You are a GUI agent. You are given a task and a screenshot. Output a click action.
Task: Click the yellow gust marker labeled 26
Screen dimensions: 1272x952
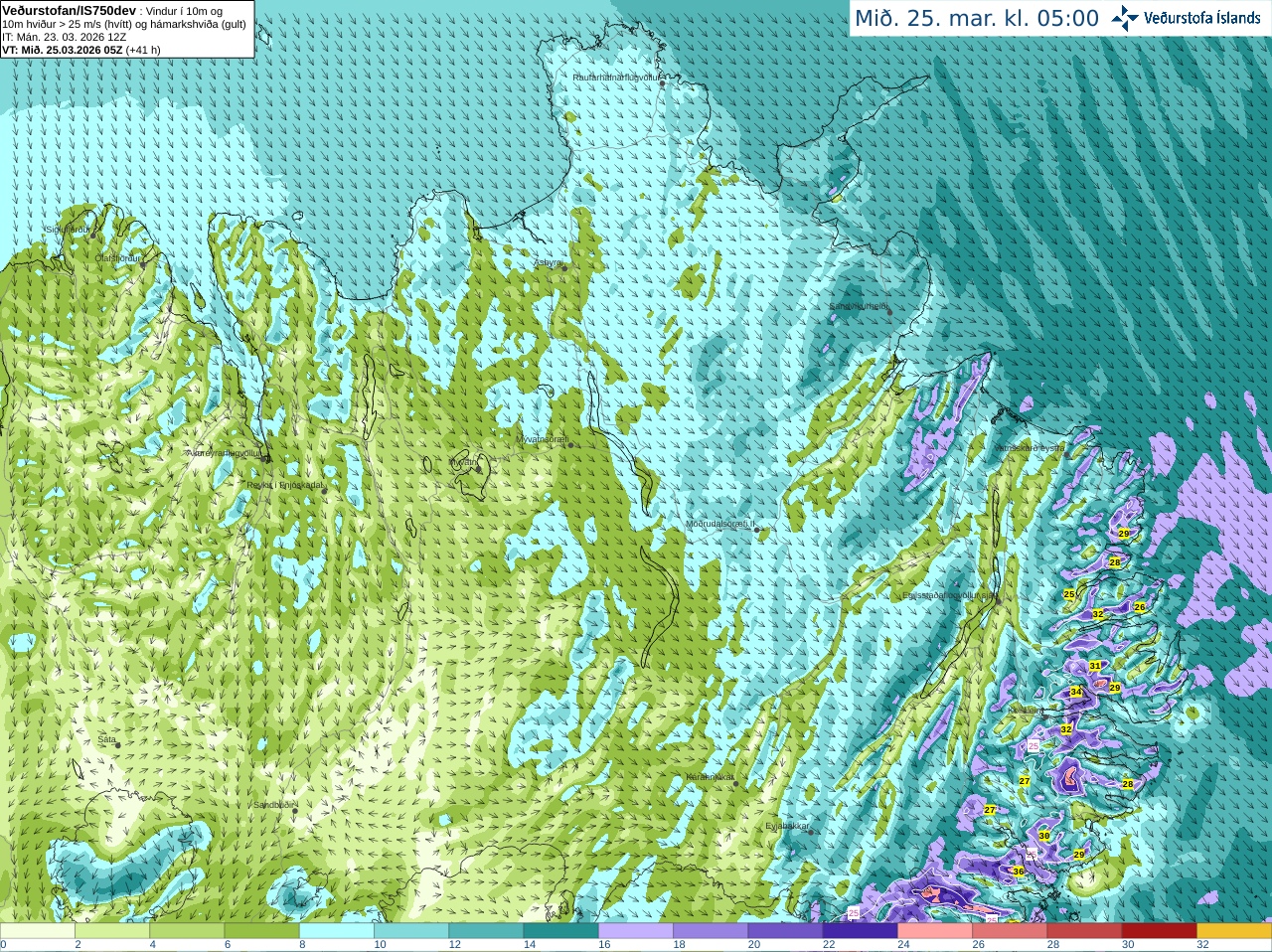click(x=1139, y=607)
